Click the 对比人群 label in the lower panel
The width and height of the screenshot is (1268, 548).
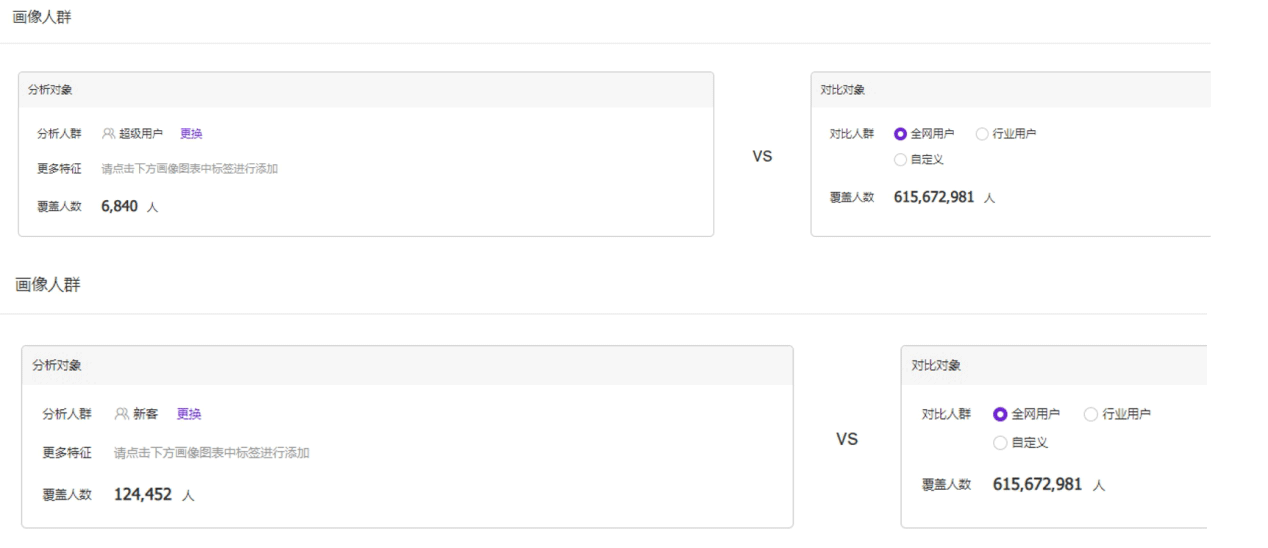click(946, 414)
